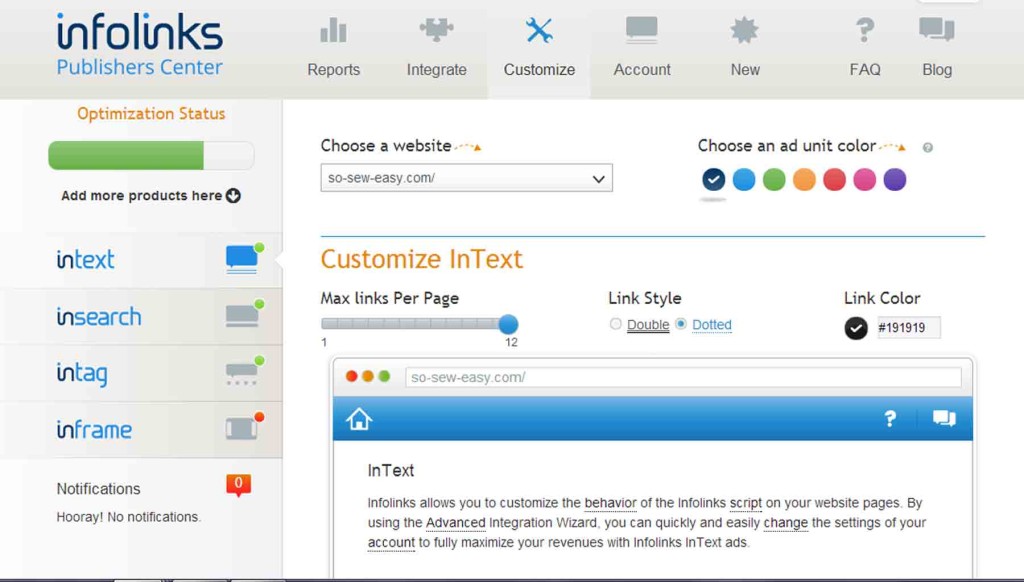This screenshot has width=1024, height=582.
Task: Pick the purple ad unit color
Action: pyautogui.click(x=895, y=179)
